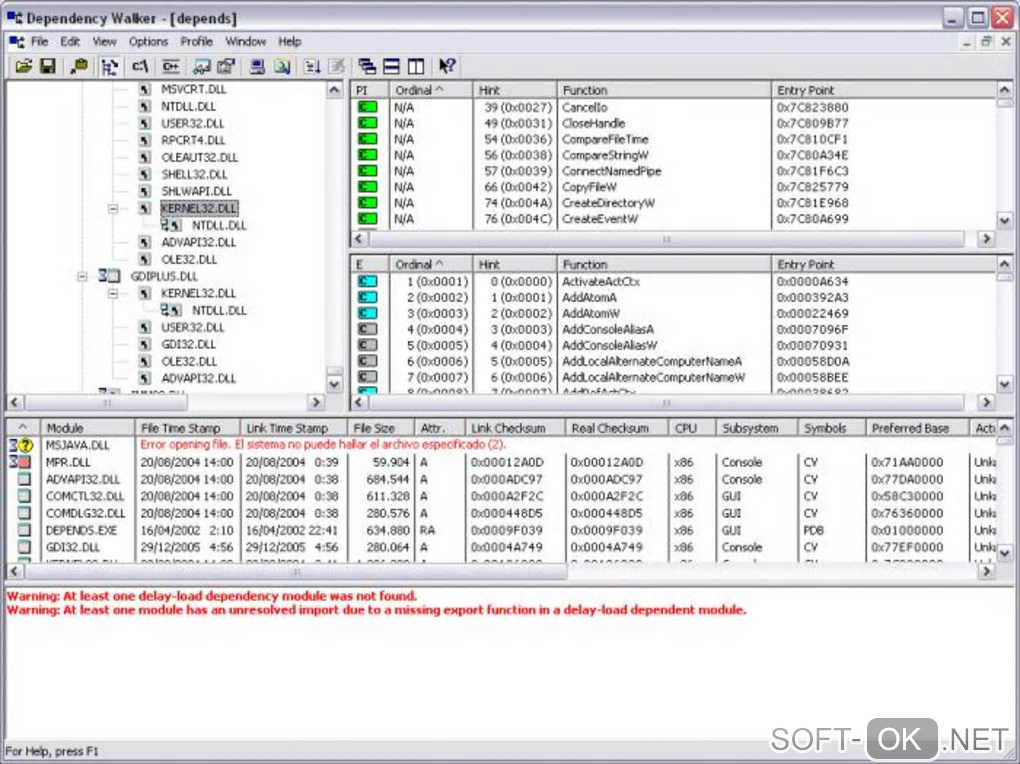
Task: Click module list horizontal scrollbar thumb
Action: [x=296, y=572]
